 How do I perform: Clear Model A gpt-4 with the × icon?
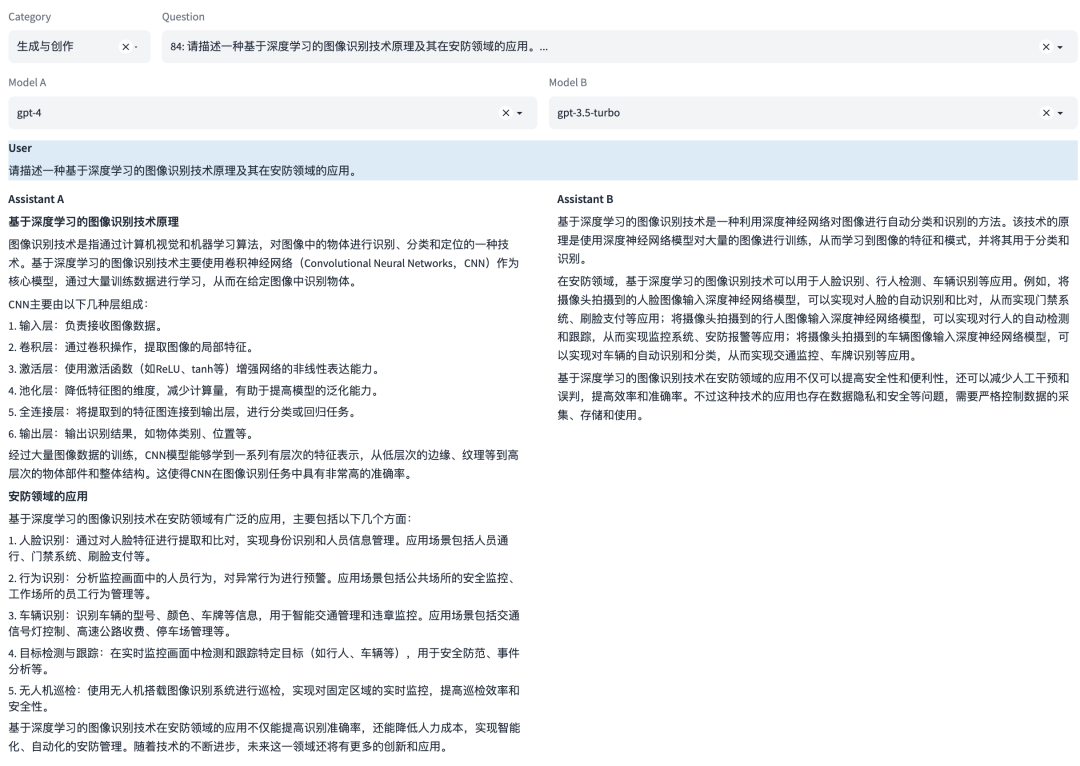click(508, 112)
